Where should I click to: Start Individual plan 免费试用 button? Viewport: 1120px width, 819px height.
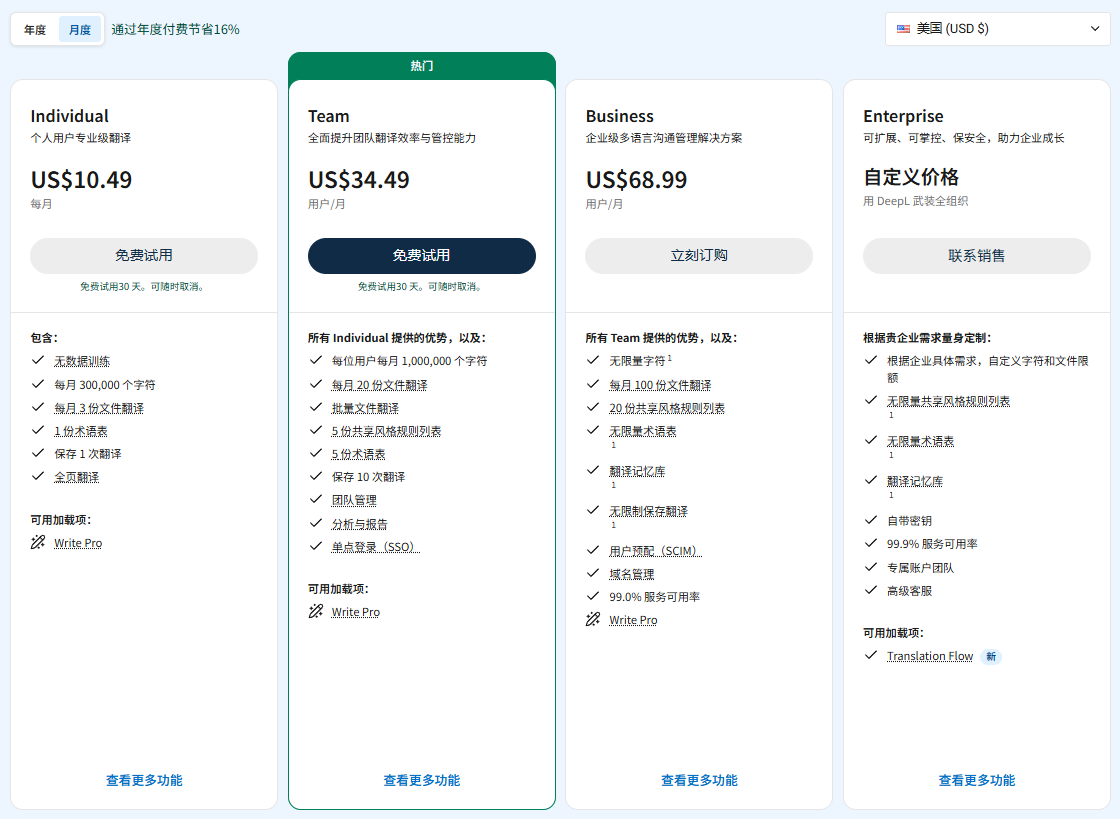[144, 256]
